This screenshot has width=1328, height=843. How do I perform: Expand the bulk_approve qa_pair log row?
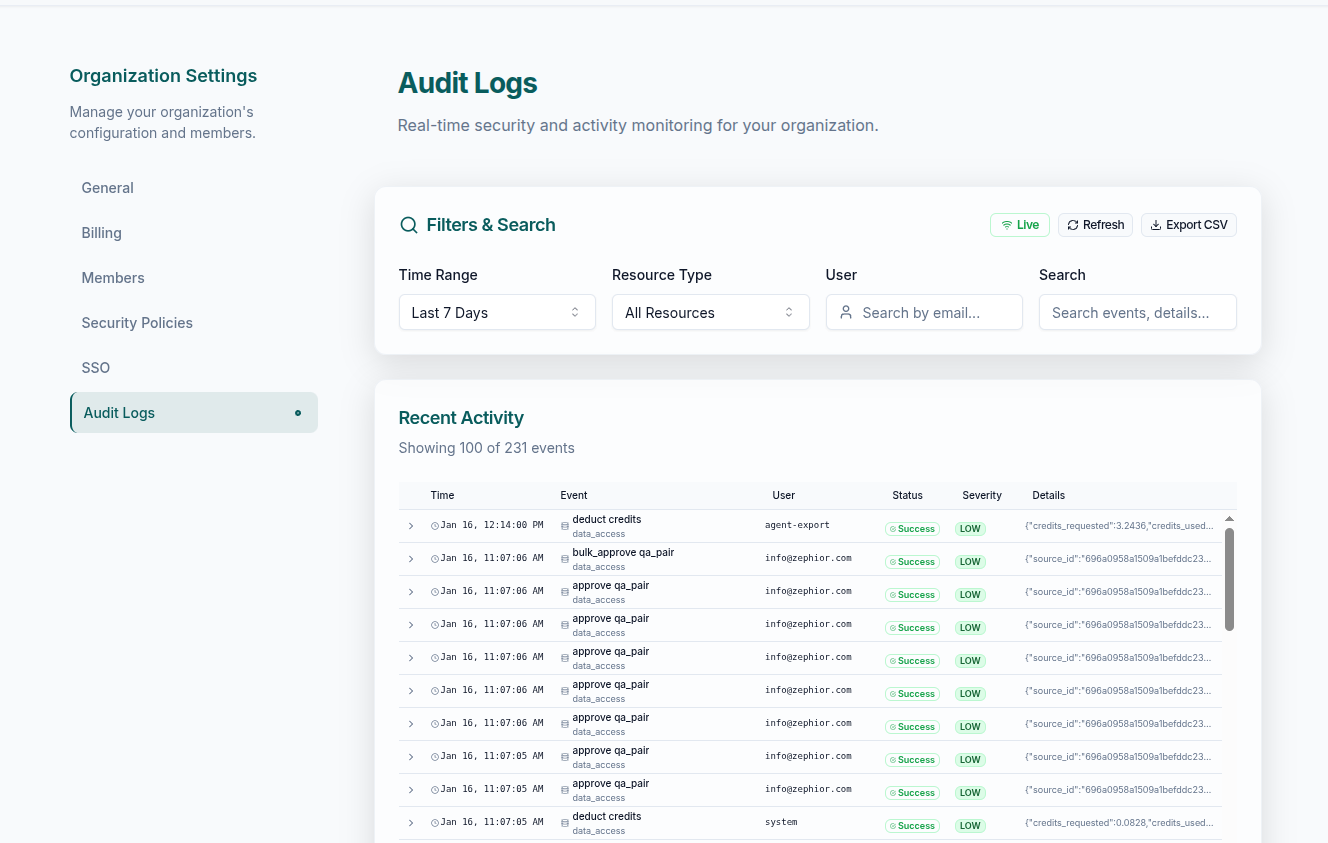[411, 559]
